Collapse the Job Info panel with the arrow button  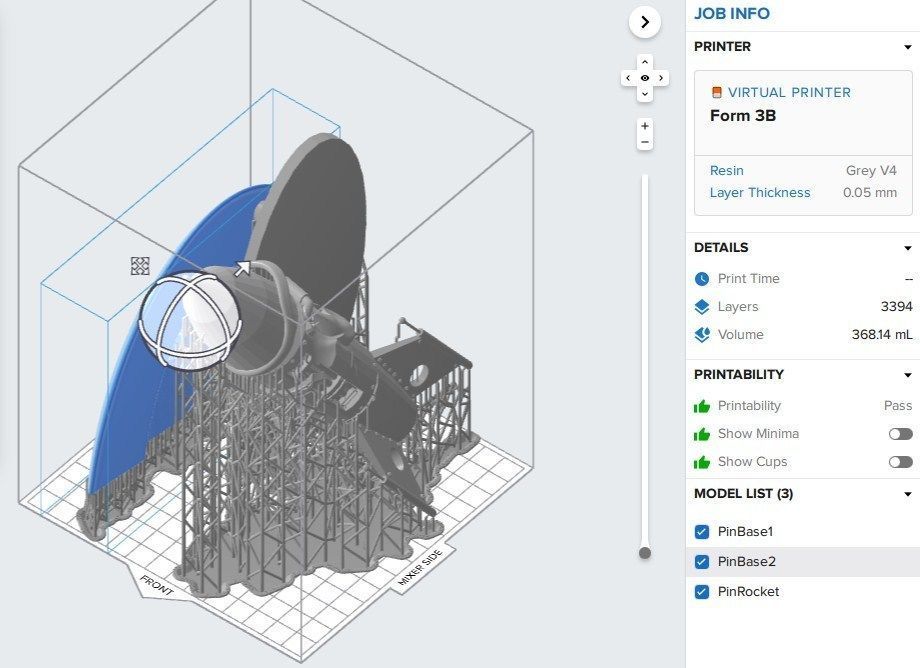point(645,22)
